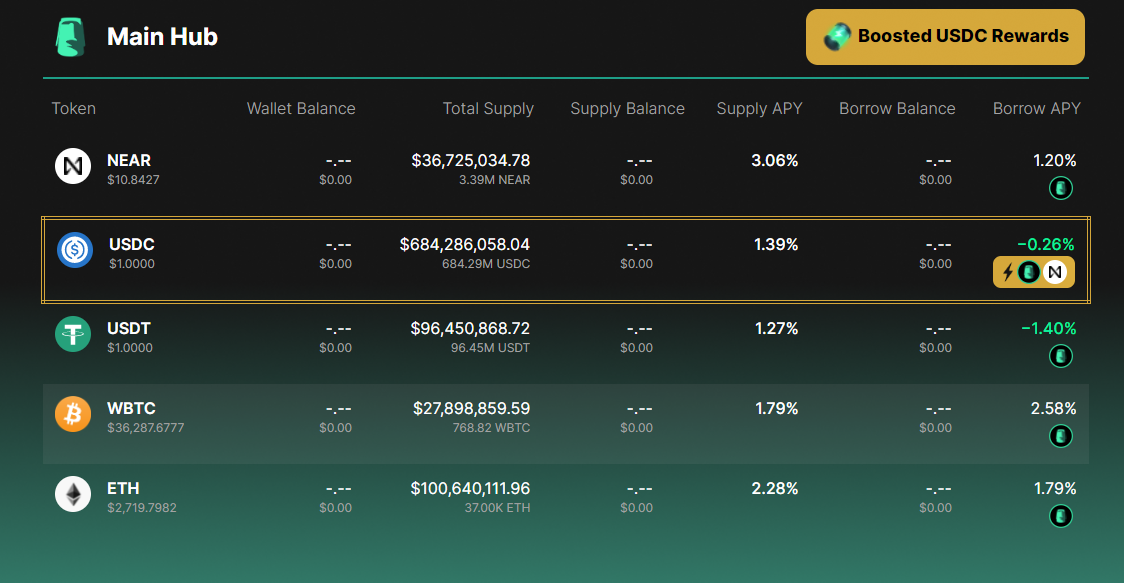Click the reward icon under NEAR borrow APY
Screen dimensions: 1124x583
[x=1061, y=189]
